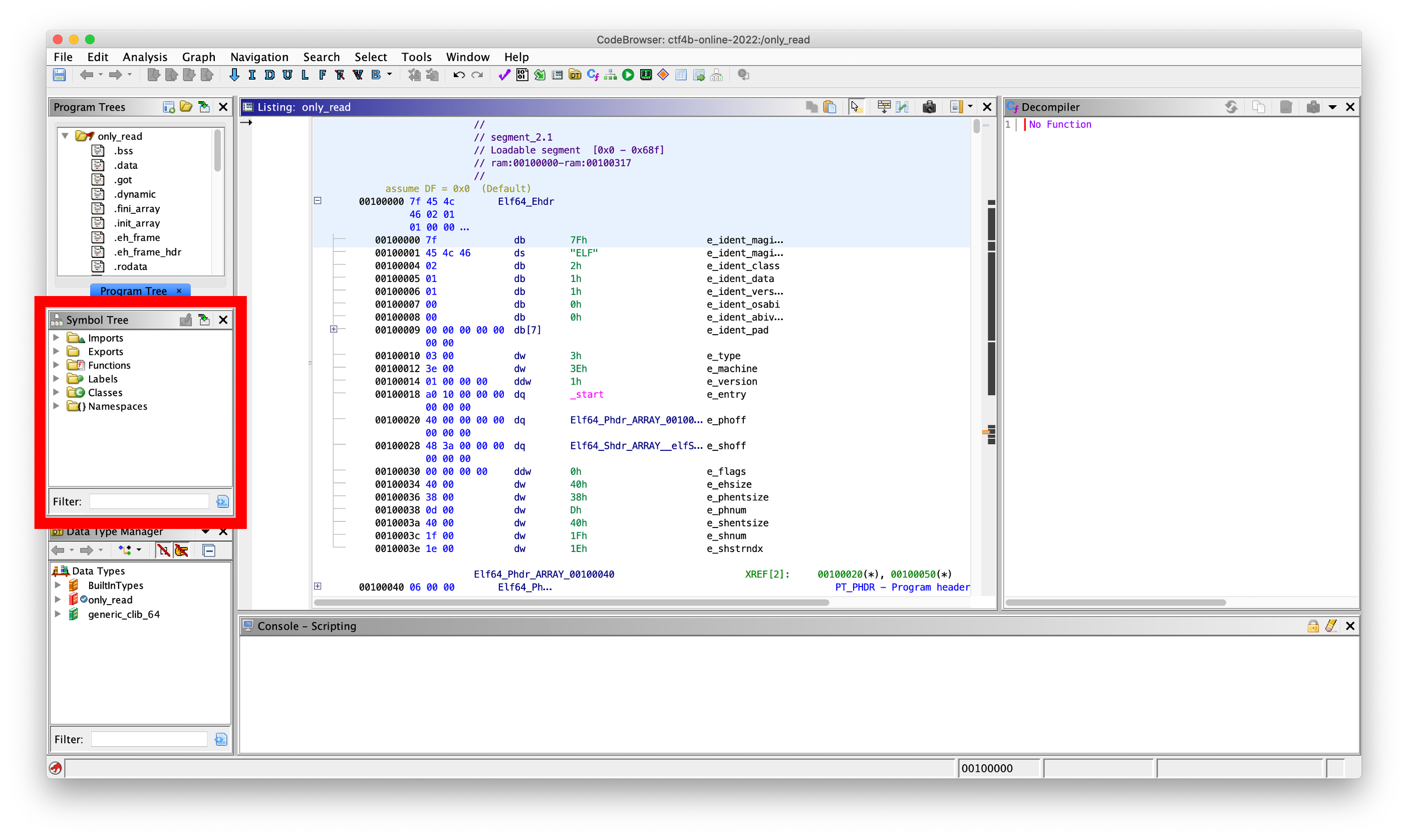Image resolution: width=1407 pixels, height=840 pixels.
Task: Open the File menu
Action: coord(63,57)
